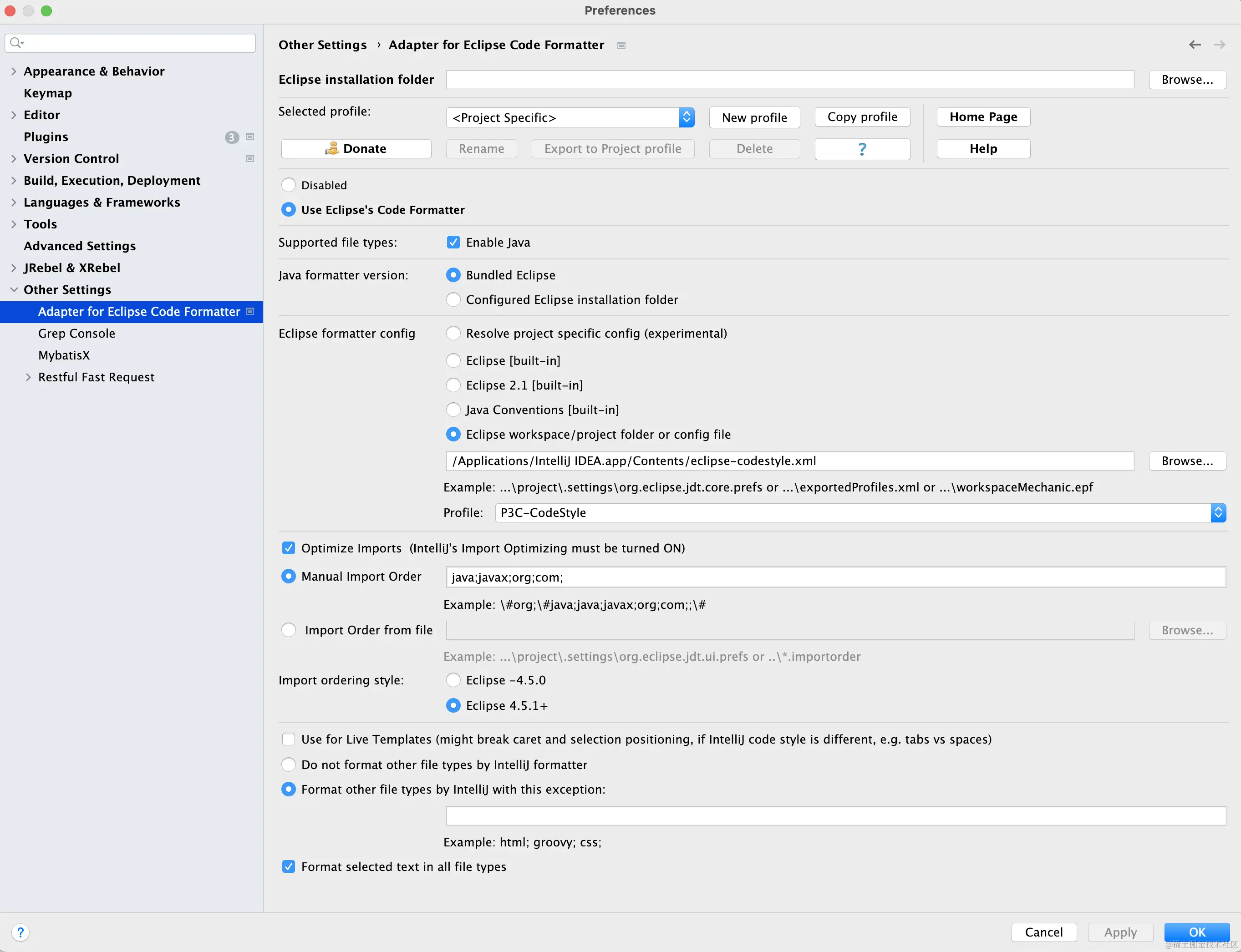Click Browse for eclipse-codestyle.xml path

click(x=1187, y=461)
